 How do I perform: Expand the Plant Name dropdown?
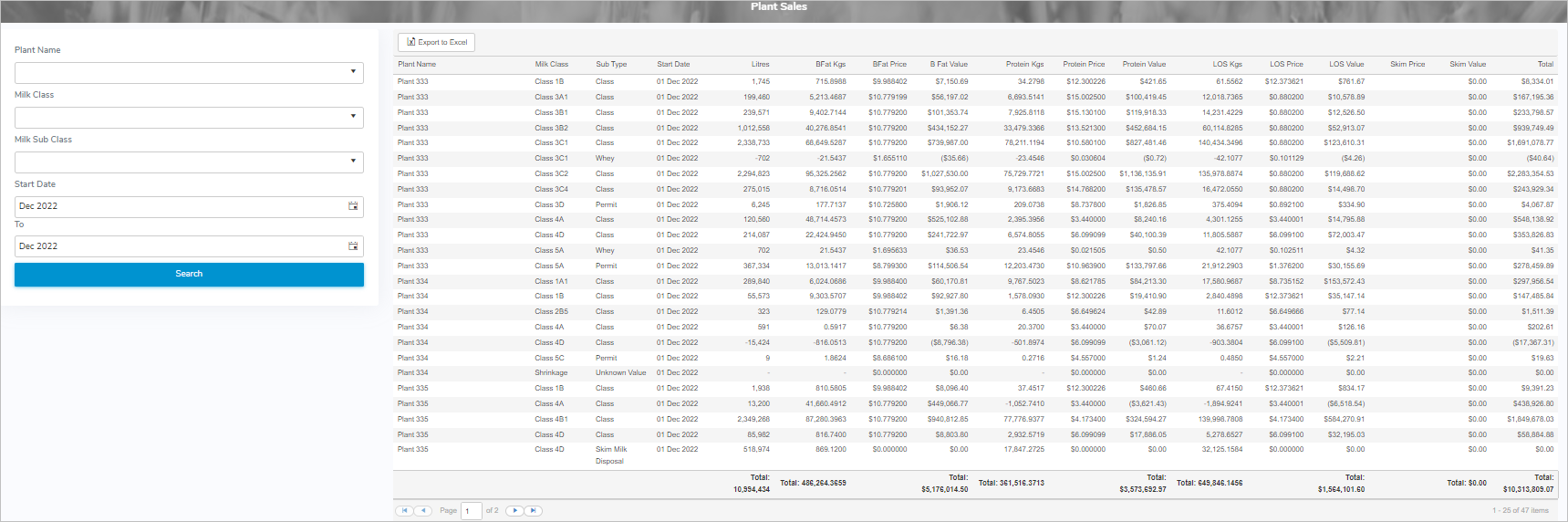pos(353,72)
